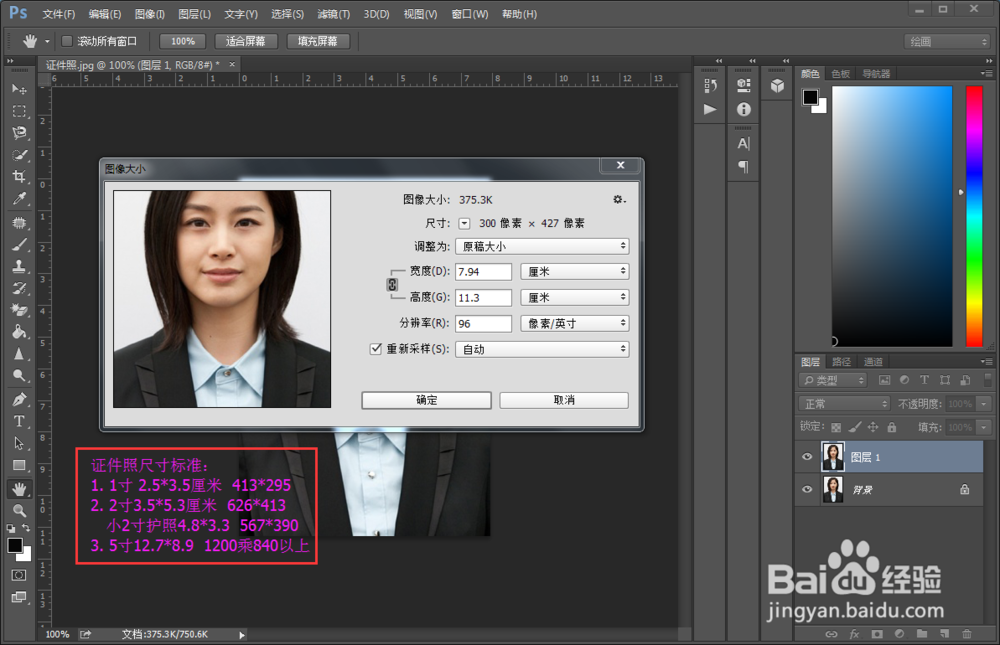The width and height of the screenshot is (1000, 645).
Task: Open workspace dropdown 绘画
Action: click(947, 41)
